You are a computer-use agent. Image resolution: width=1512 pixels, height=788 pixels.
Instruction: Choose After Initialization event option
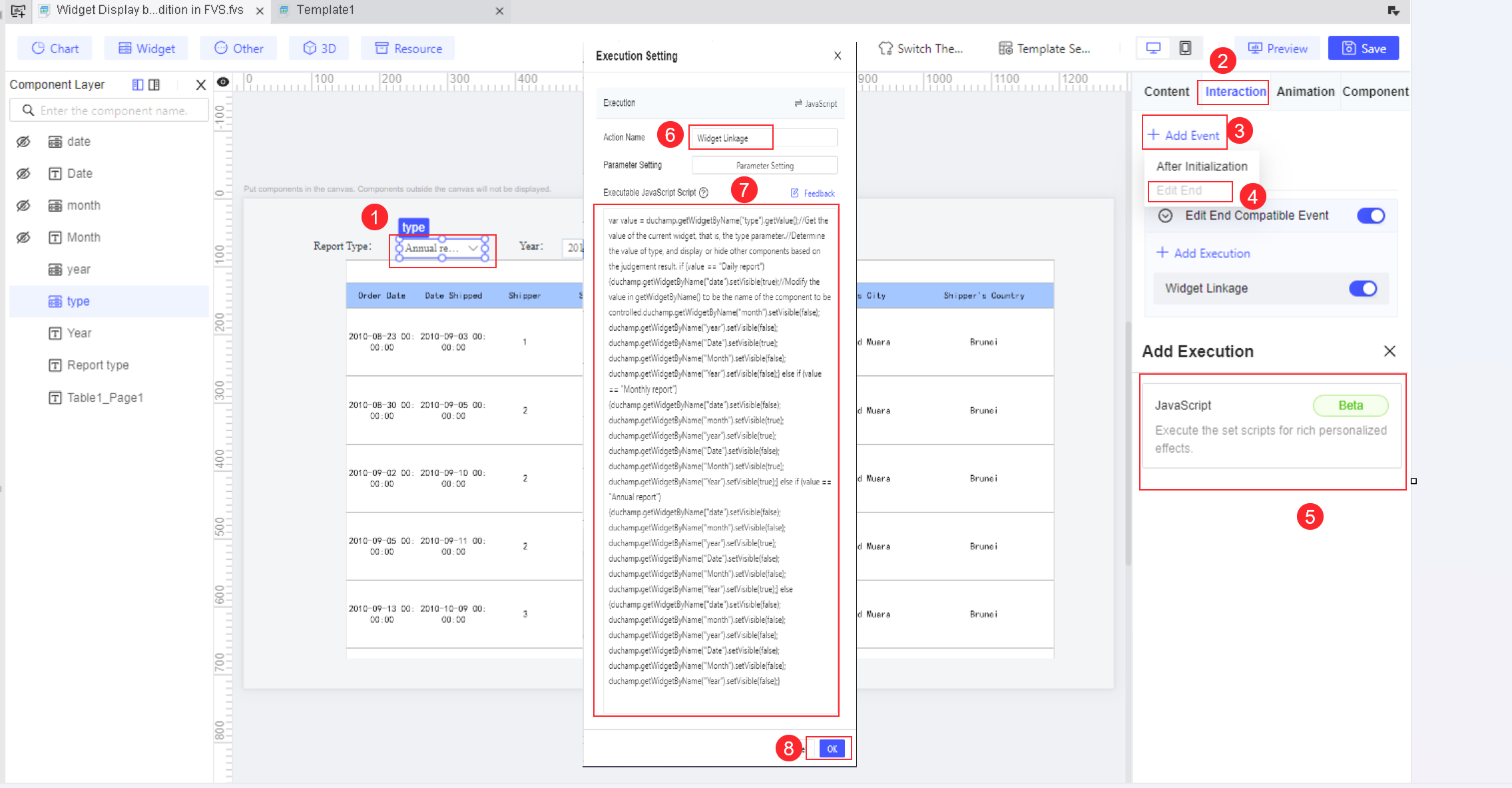pyautogui.click(x=1202, y=166)
